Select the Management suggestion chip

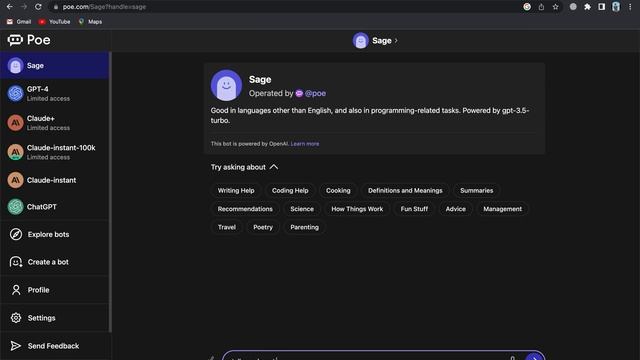tap(502, 209)
